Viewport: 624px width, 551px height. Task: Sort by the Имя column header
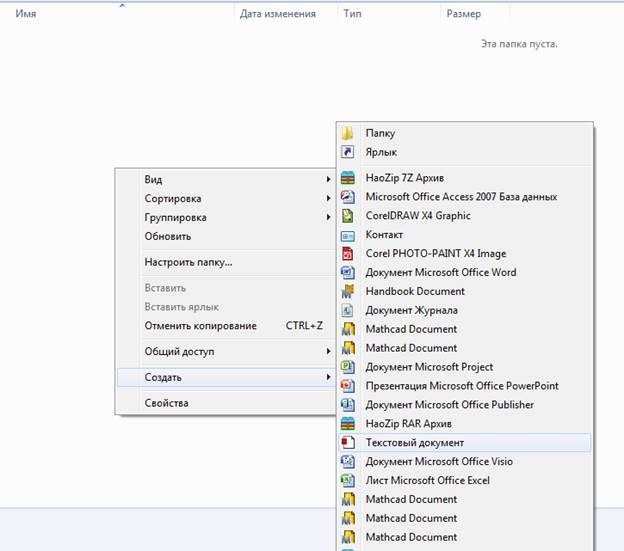(x=119, y=14)
